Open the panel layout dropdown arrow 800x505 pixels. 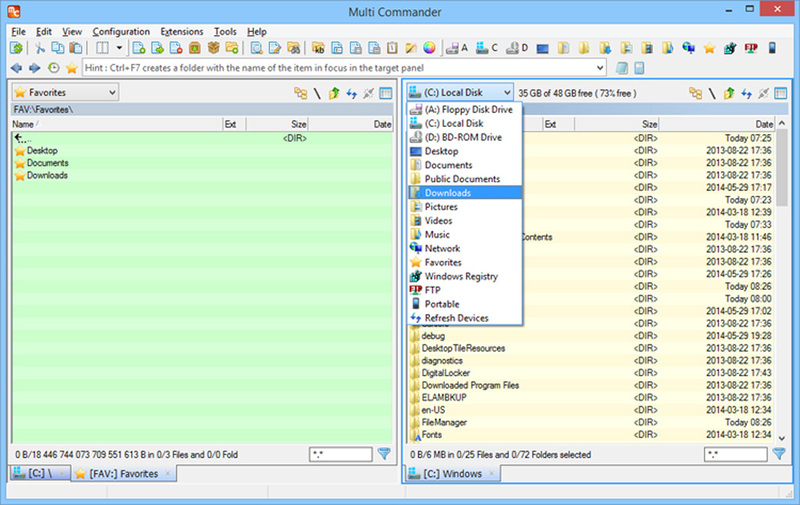119,48
